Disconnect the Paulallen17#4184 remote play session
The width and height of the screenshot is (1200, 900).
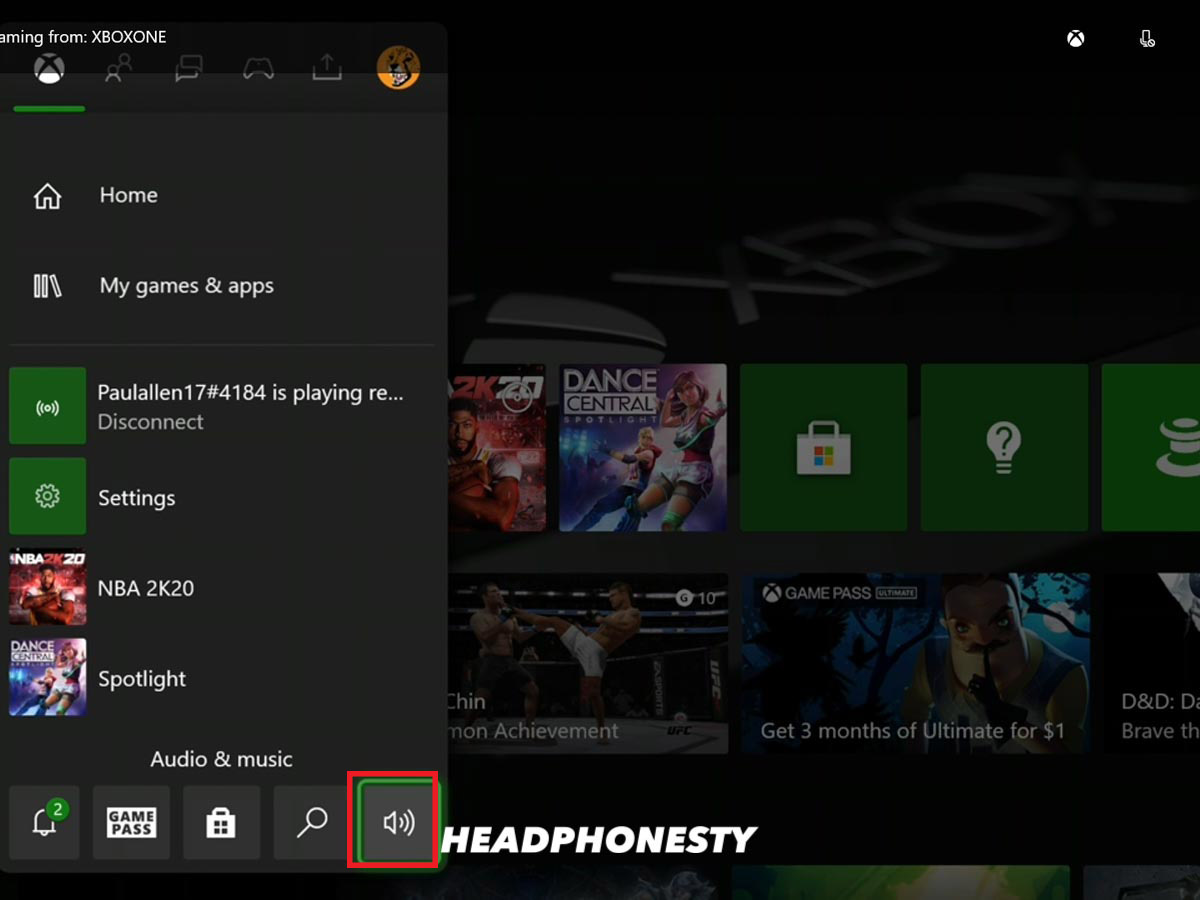pyautogui.click(x=222, y=406)
